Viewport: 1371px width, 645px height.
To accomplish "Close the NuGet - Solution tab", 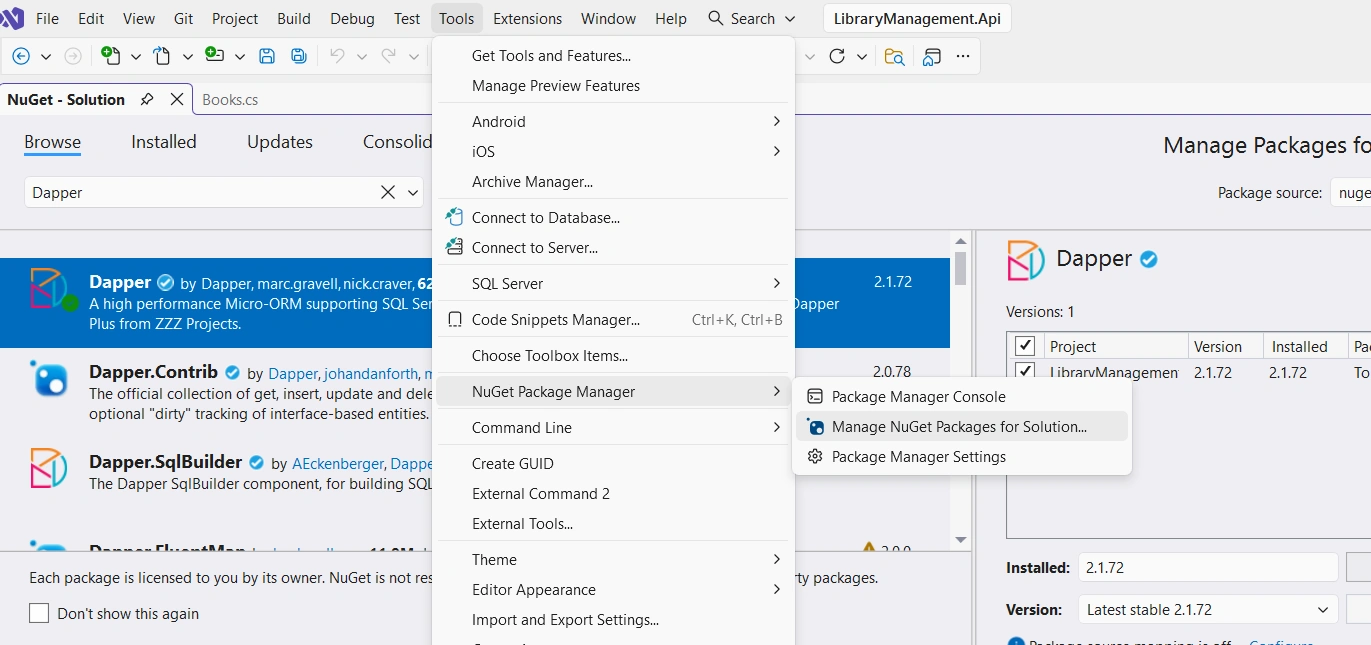I will coord(177,99).
